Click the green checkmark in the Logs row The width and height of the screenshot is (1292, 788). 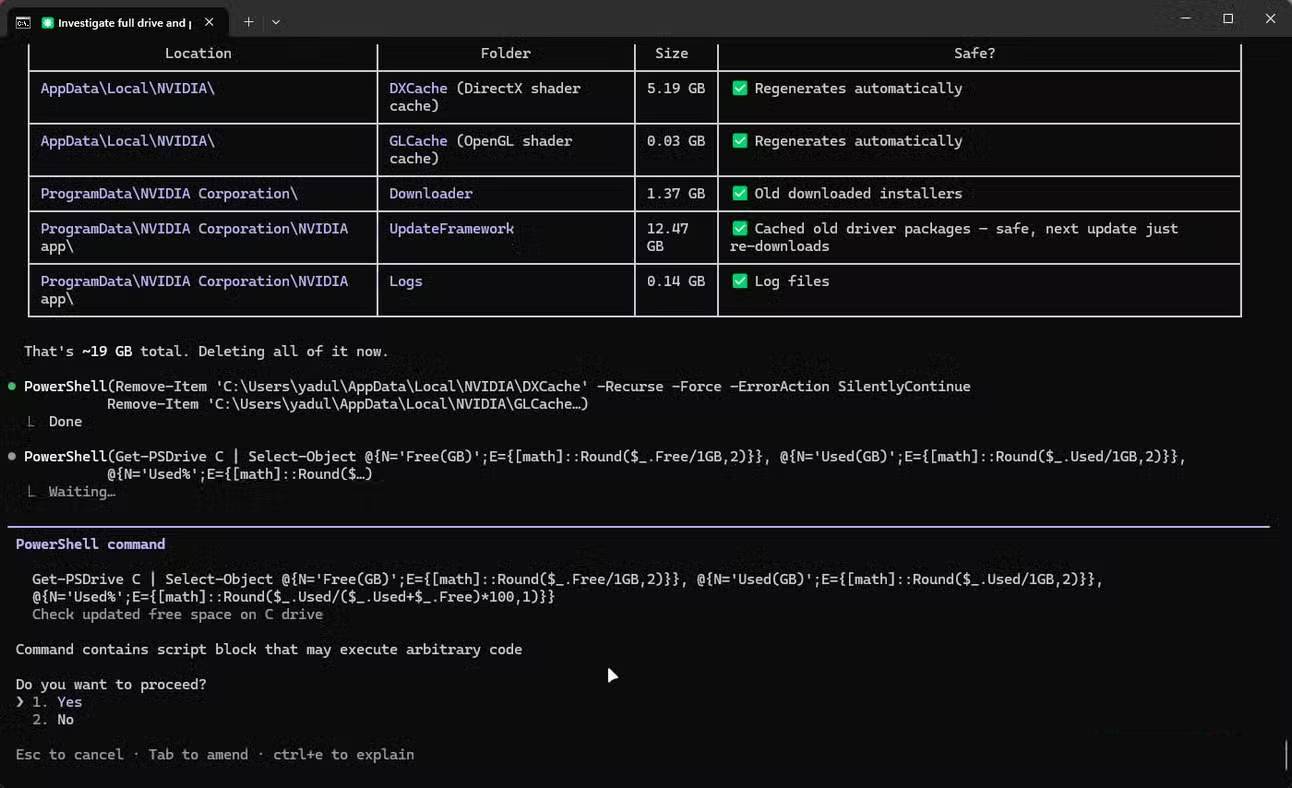[740, 281]
